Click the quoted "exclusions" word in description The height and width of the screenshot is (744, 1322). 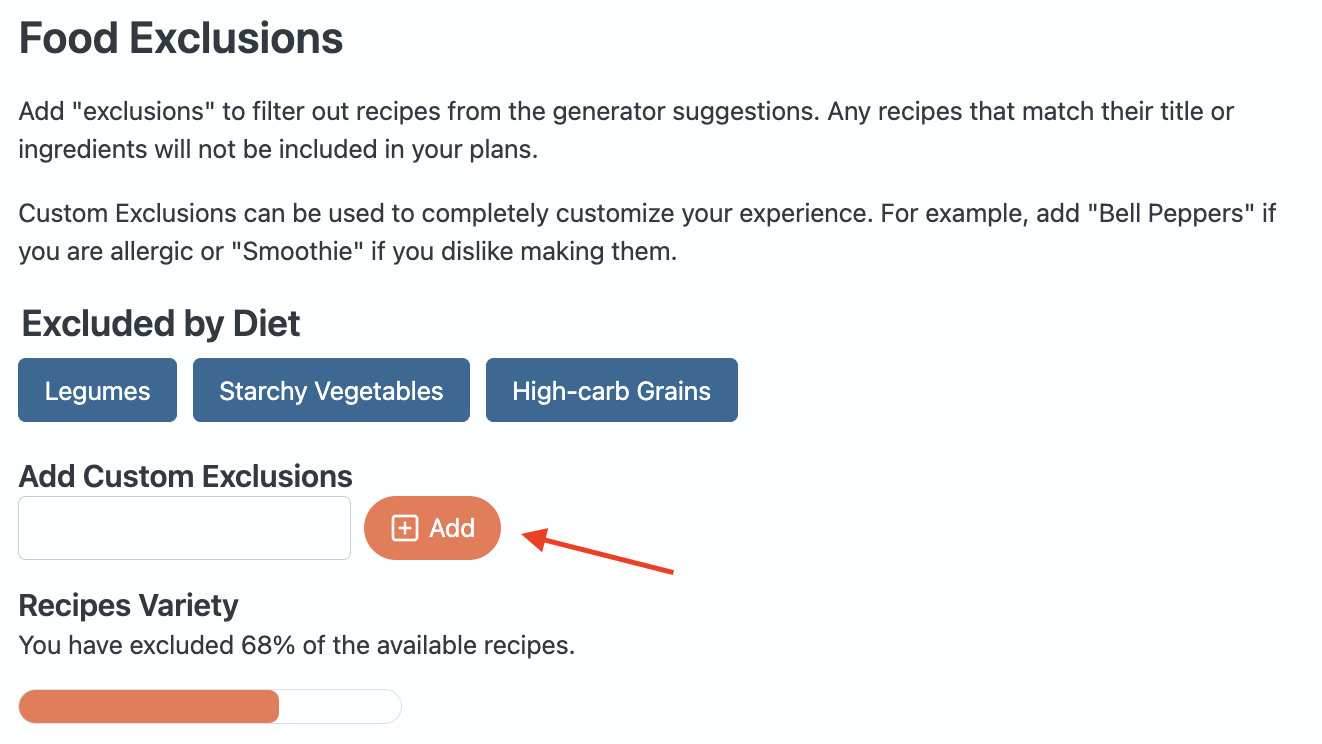147,110
